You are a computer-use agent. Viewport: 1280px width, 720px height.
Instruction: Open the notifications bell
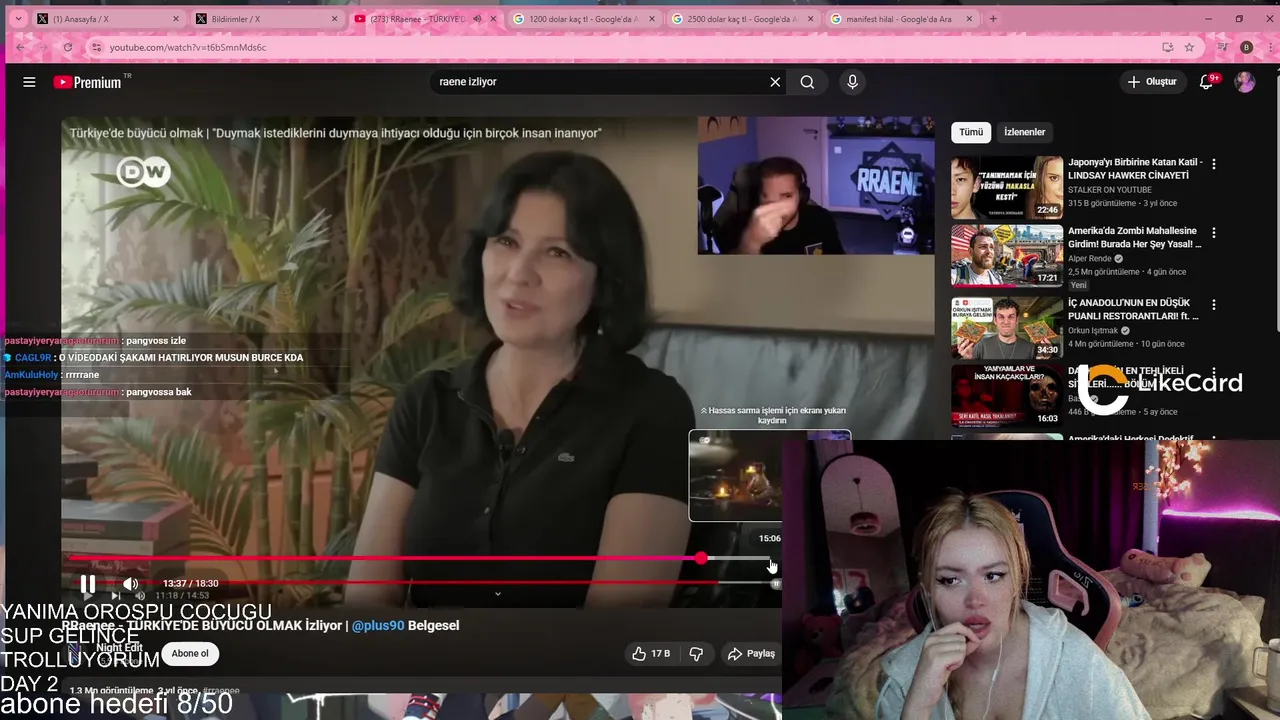point(1207,82)
